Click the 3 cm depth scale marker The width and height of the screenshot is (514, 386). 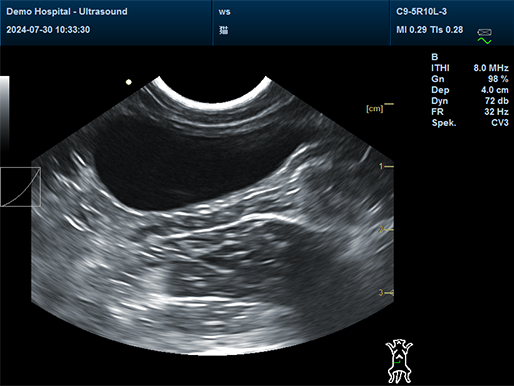[x=386, y=293]
